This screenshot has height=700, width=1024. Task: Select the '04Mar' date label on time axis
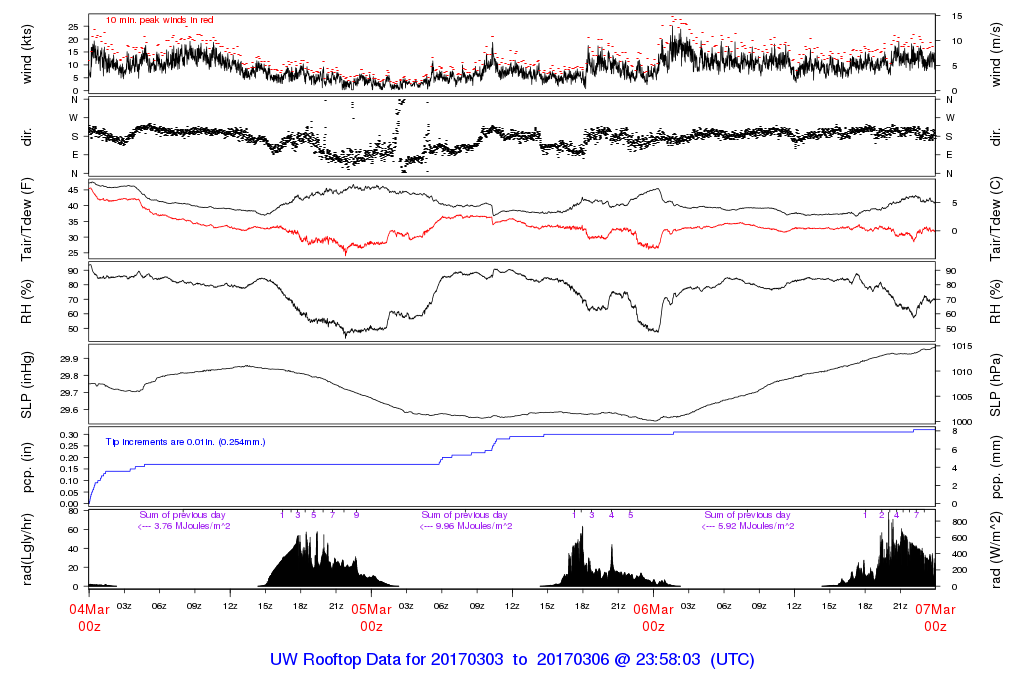point(89,610)
